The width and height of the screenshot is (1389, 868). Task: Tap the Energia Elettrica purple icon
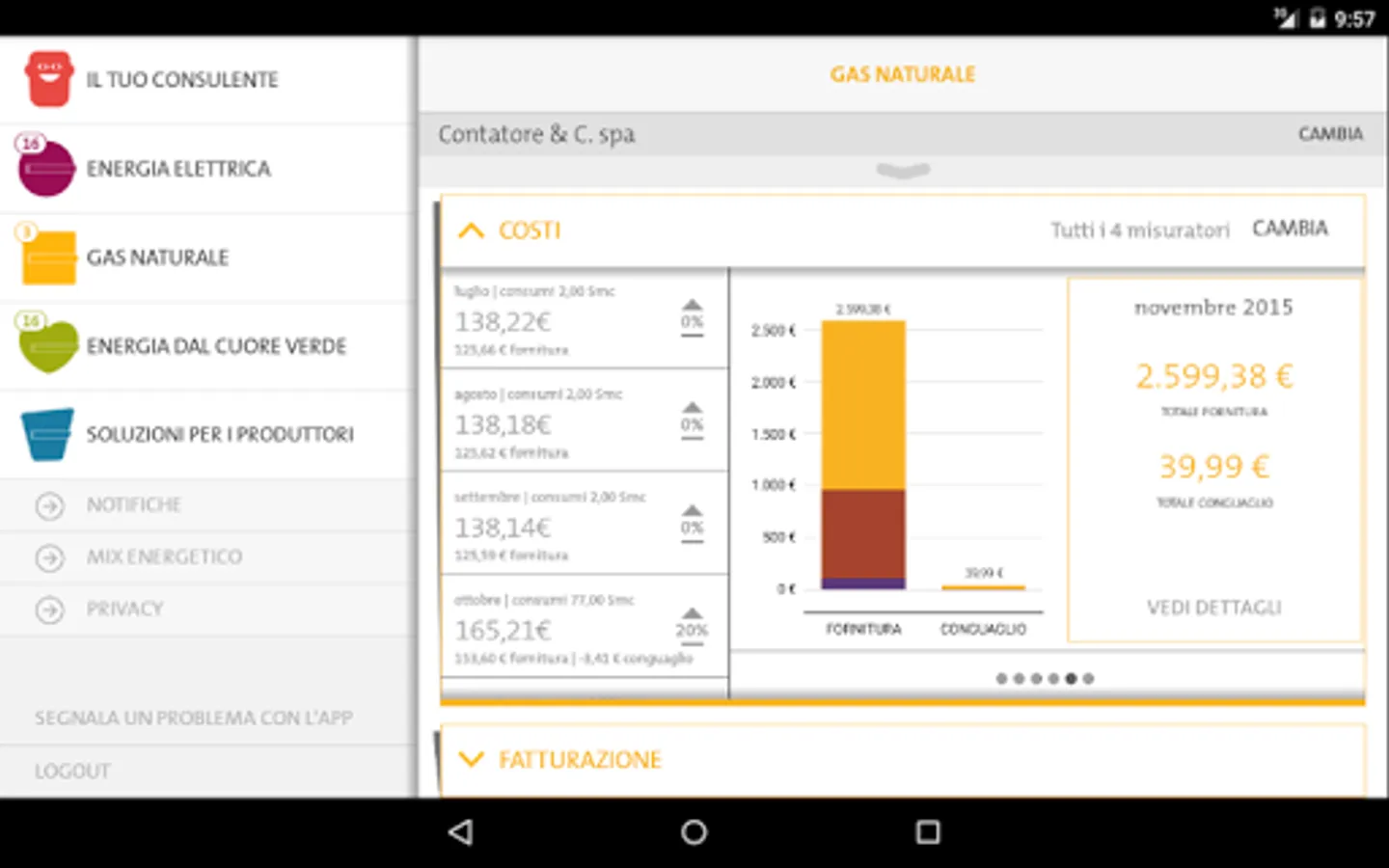point(46,168)
